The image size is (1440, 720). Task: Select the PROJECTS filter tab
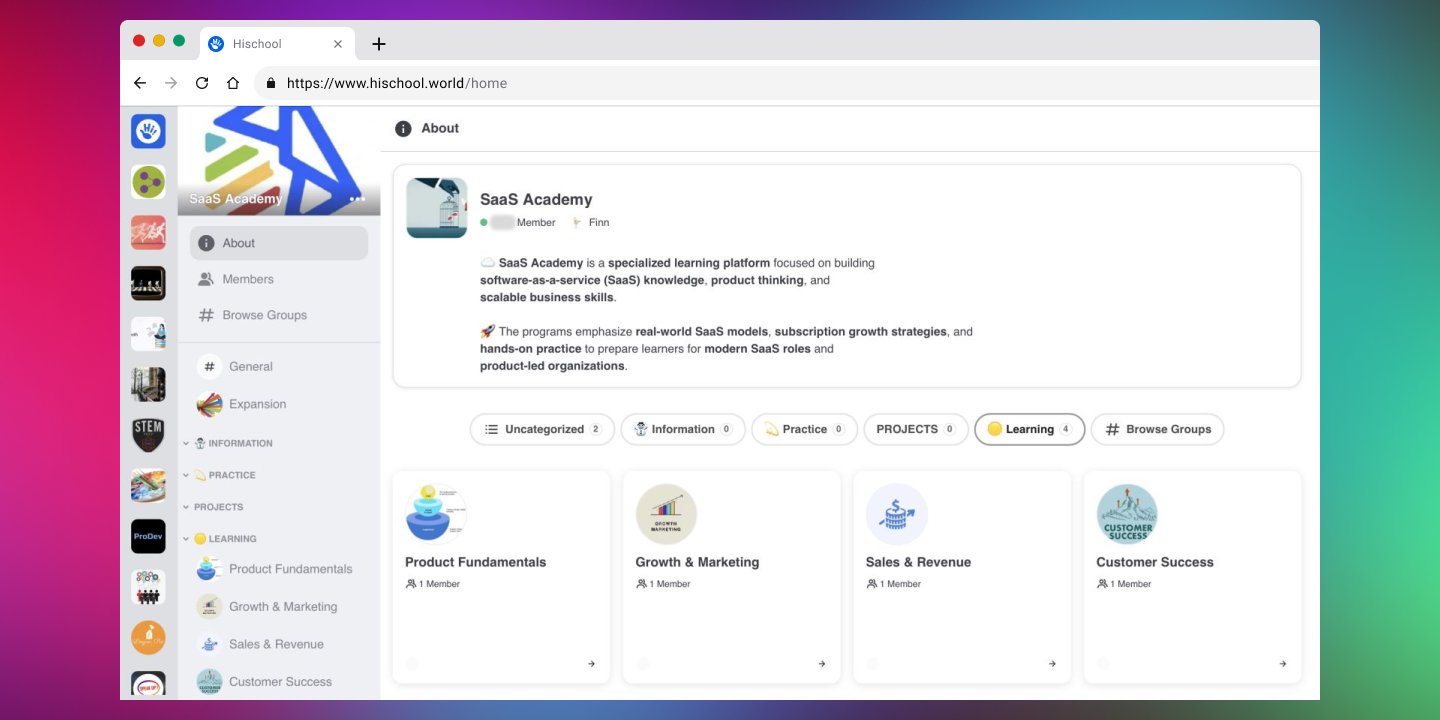click(916, 429)
